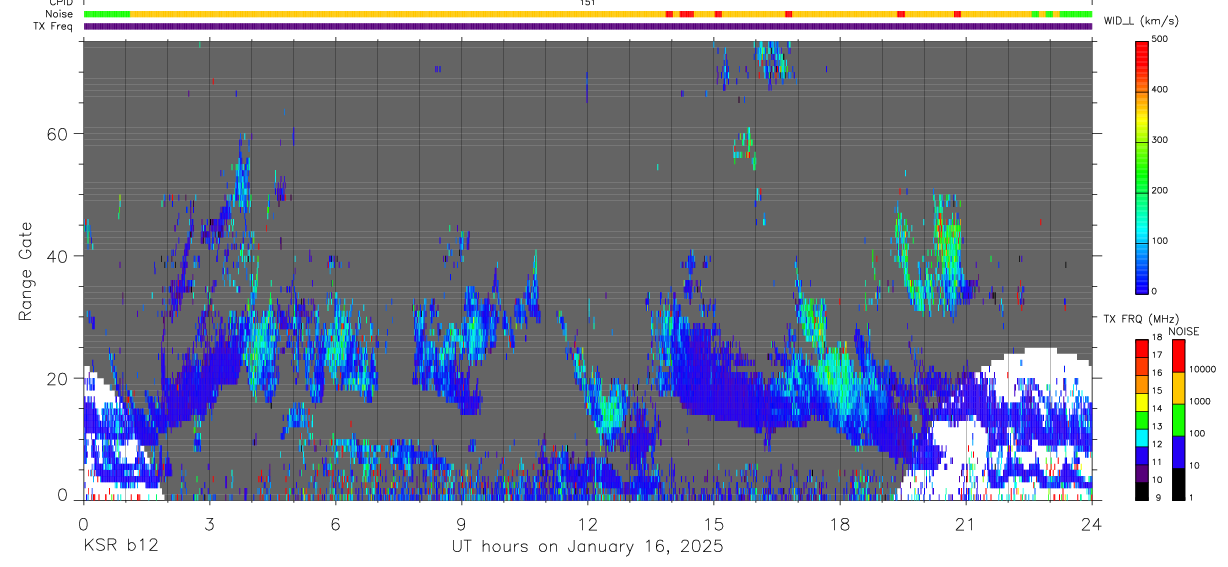The image size is (1228, 567).
Task: Click the NOISE level color scale bar
Action: pyautogui.click(x=1178, y=420)
